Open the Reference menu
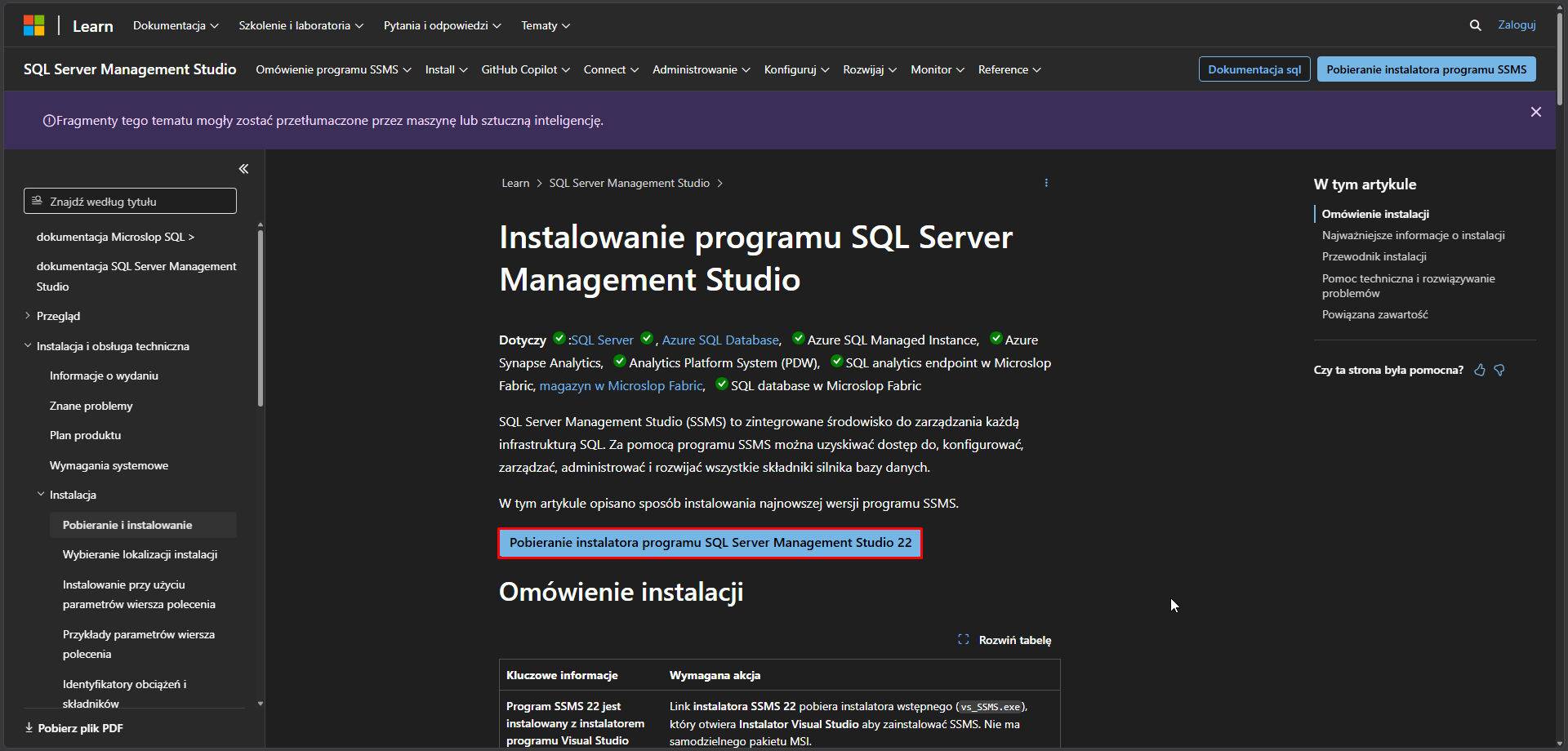Image resolution: width=1568 pixels, height=751 pixels. click(1009, 69)
